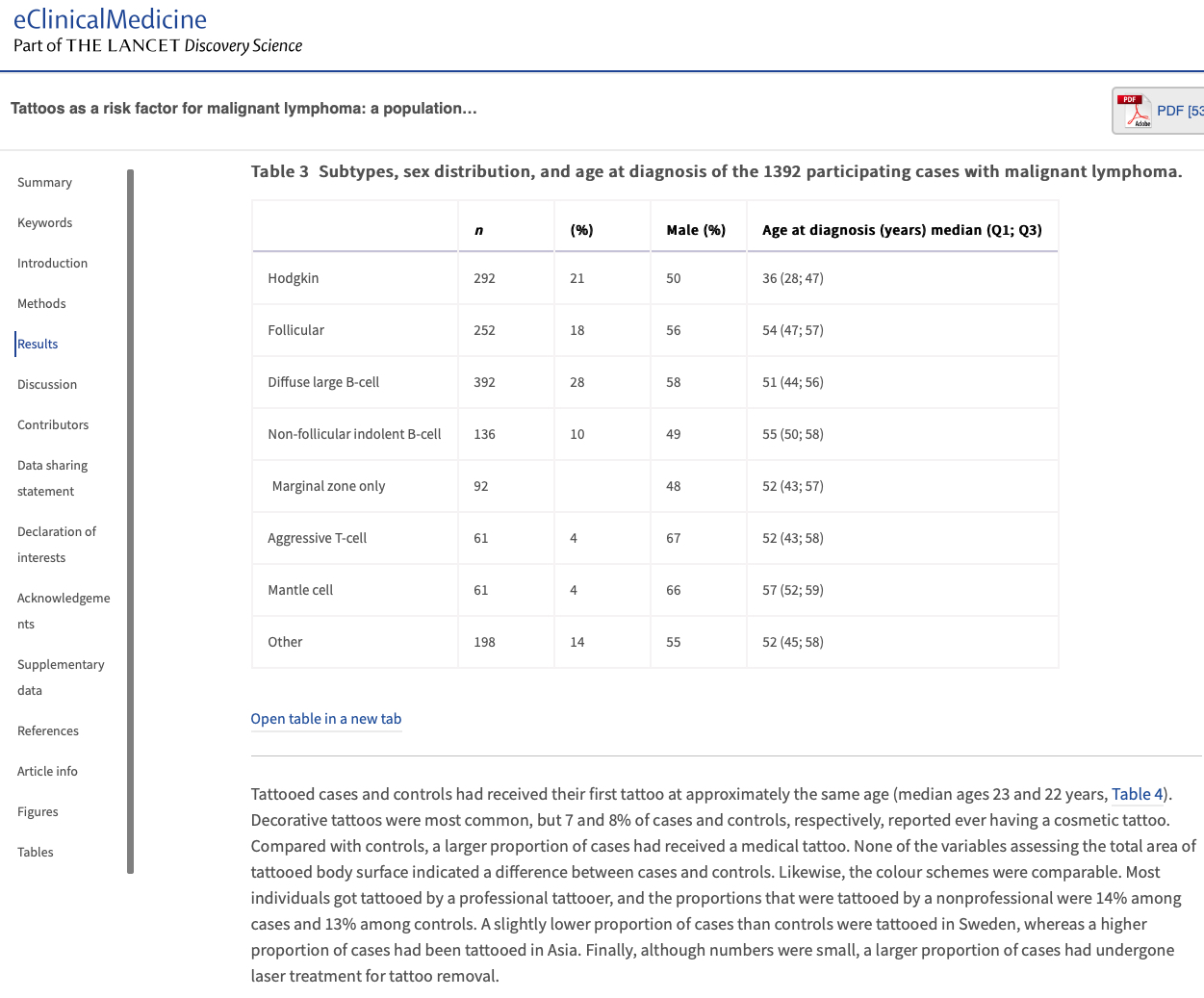
Task: Click the n value 292 for Hodgkin
Action: (484, 278)
